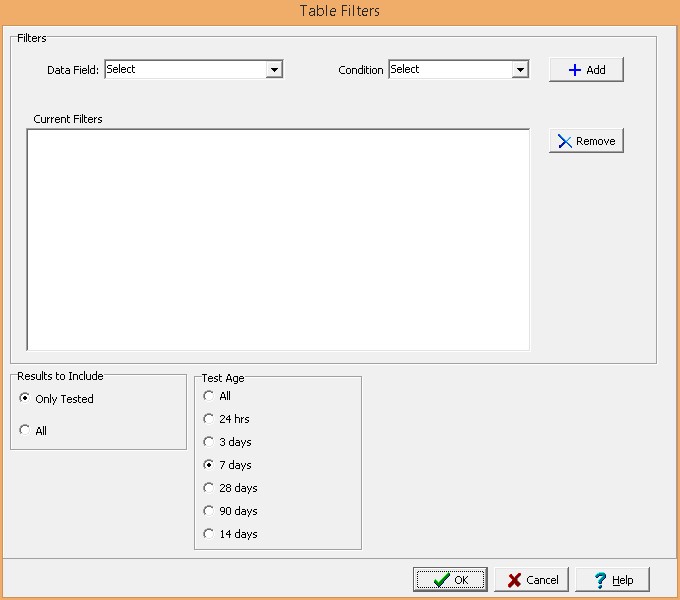Viewport: 680px width, 600px height.
Task: Select the 14 days test age
Action: (x=208, y=534)
